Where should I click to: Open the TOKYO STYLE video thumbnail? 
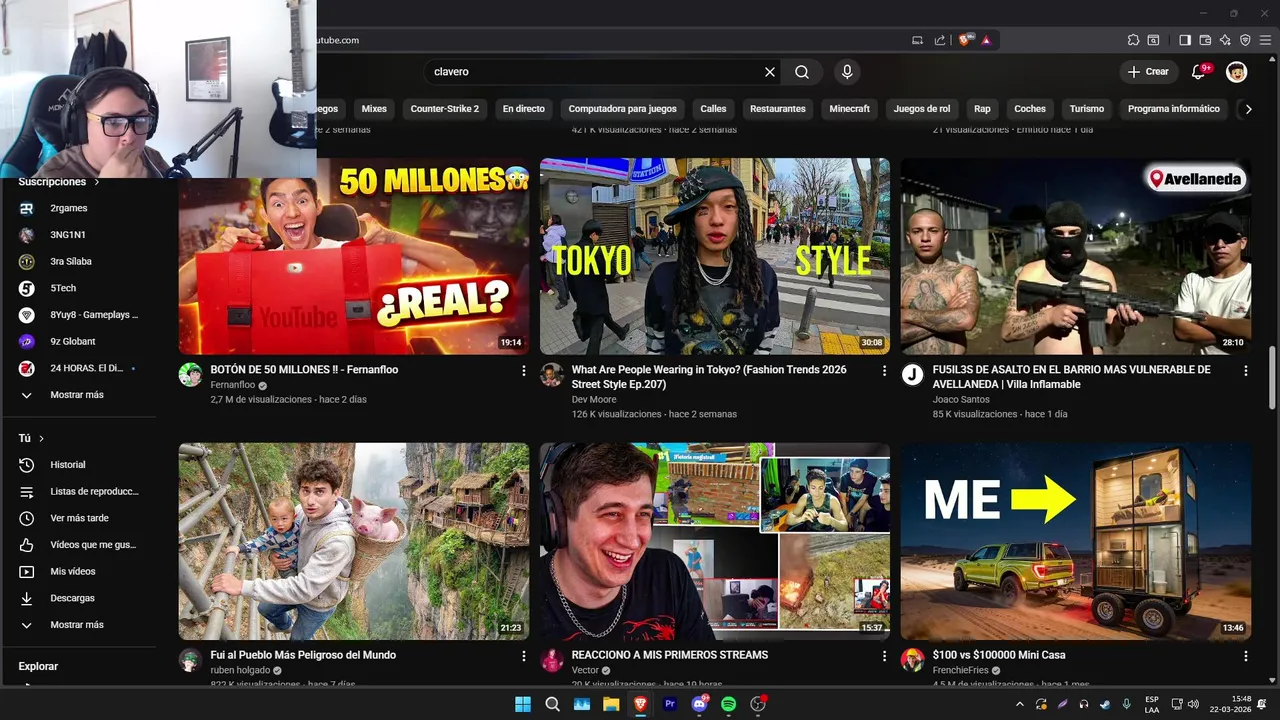pos(715,256)
